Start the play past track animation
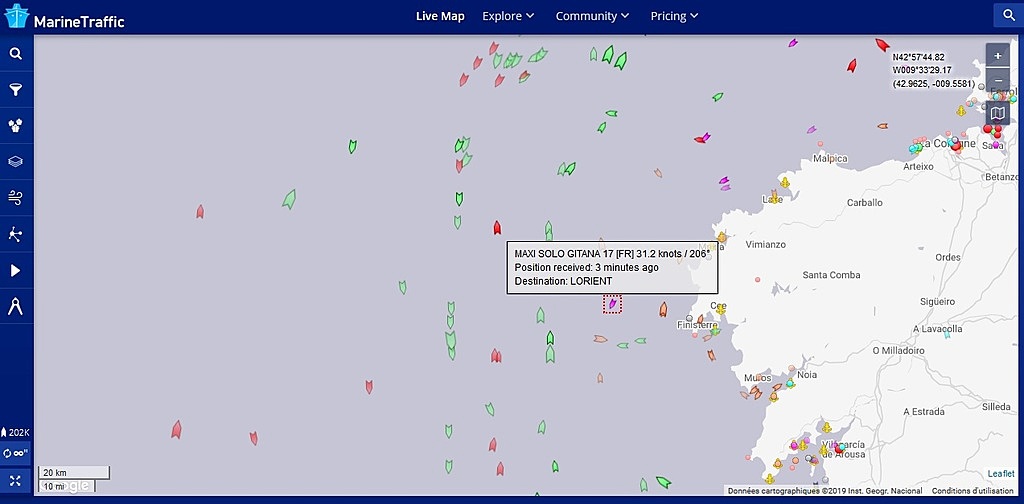This screenshot has height=504, width=1024. click(x=16, y=270)
